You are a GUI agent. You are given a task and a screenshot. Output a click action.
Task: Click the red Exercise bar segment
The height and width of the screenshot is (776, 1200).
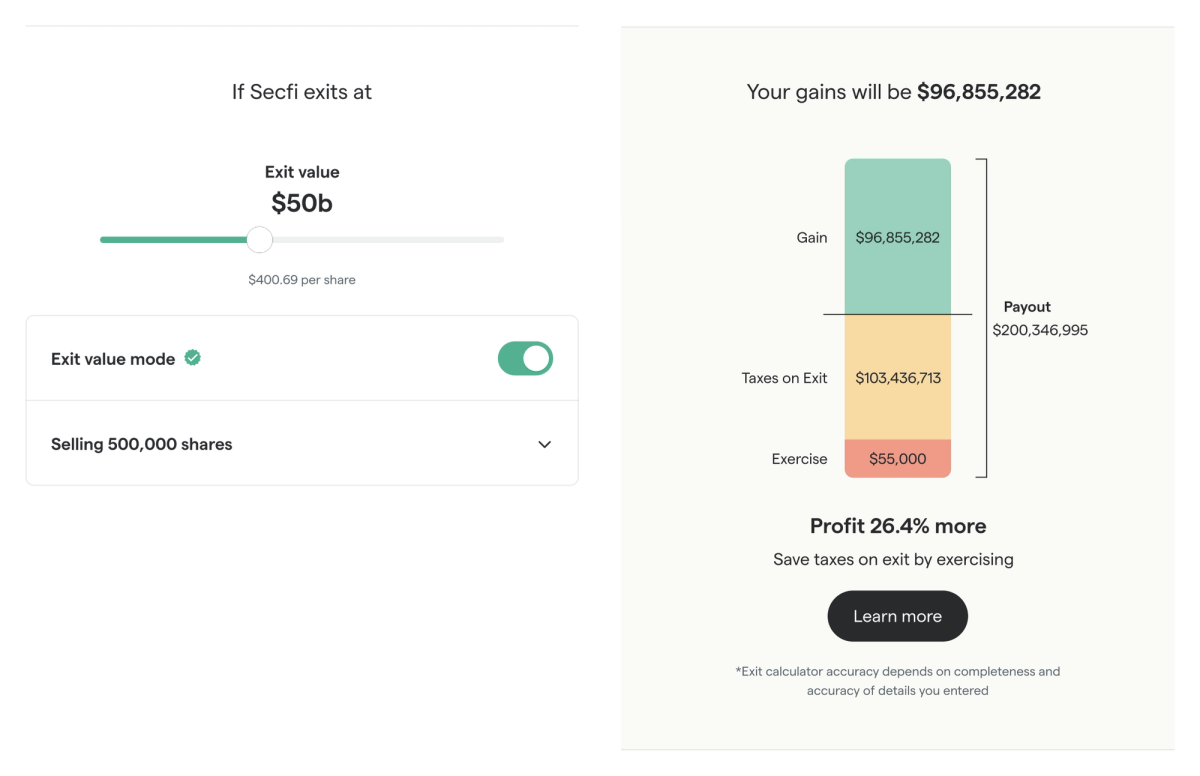click(x=897, y=458)
